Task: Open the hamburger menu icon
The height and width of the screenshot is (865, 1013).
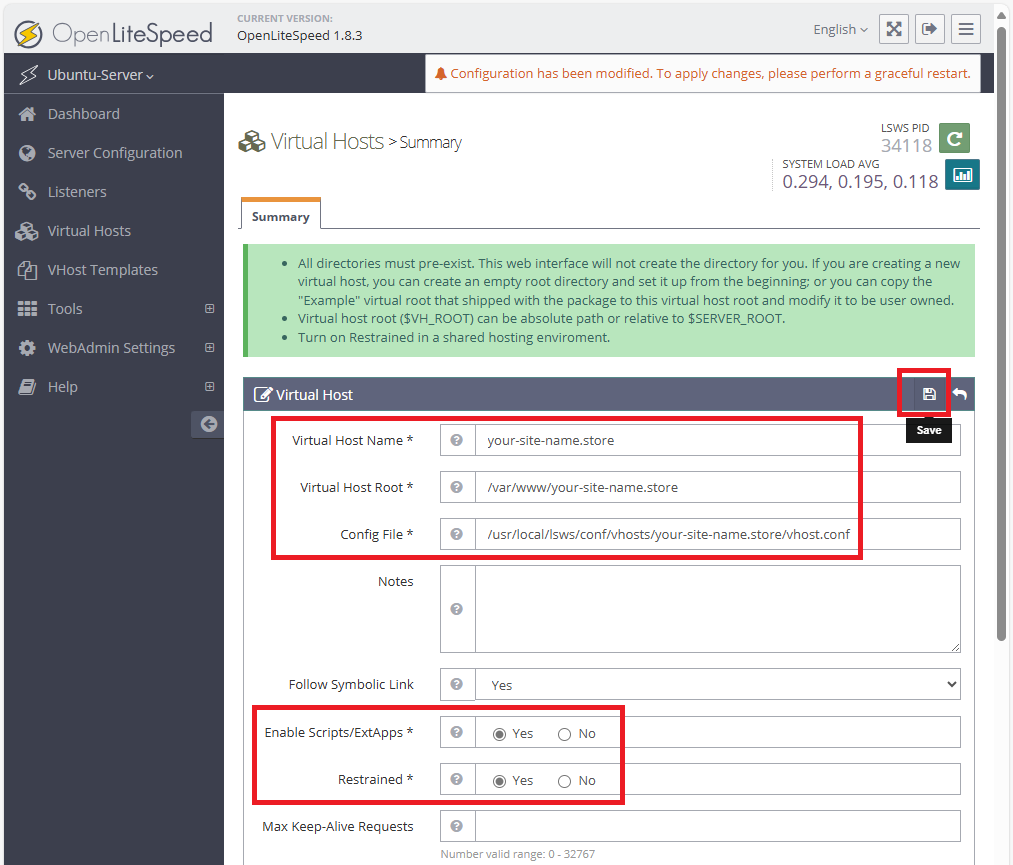Action: 966,29
